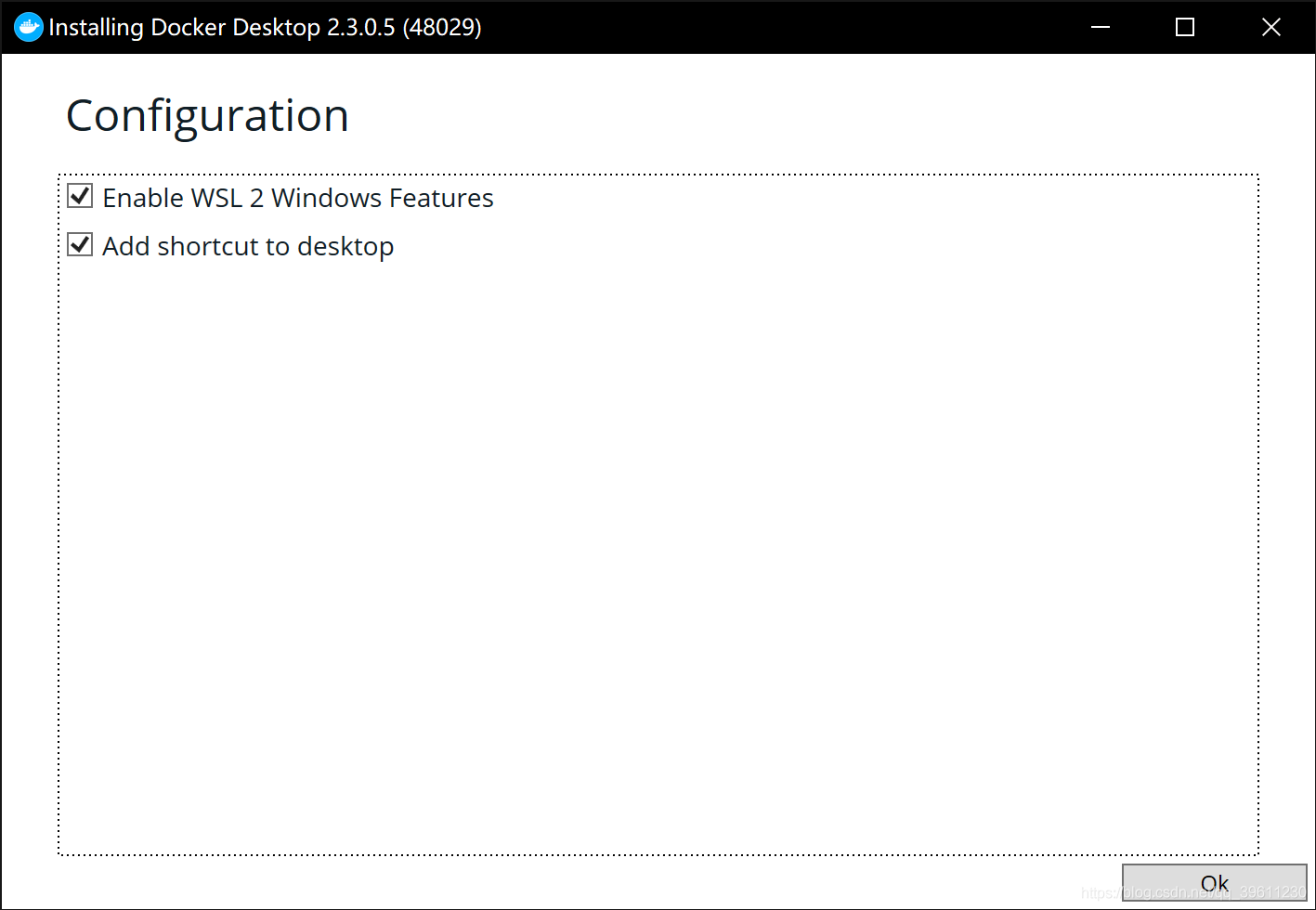Select the version number 2.3.0.5 in title

pos(360,27)
